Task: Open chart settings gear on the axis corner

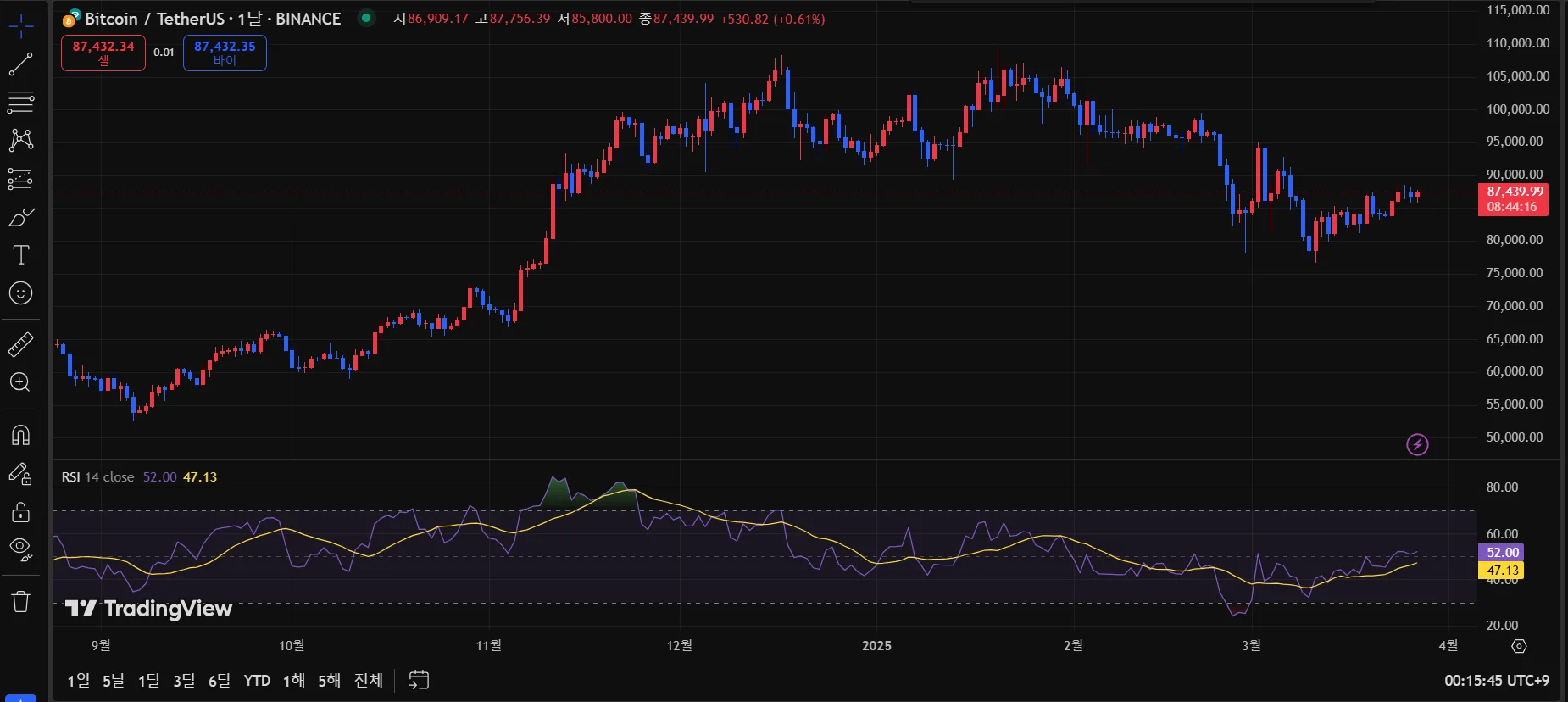Action: 1519,646
